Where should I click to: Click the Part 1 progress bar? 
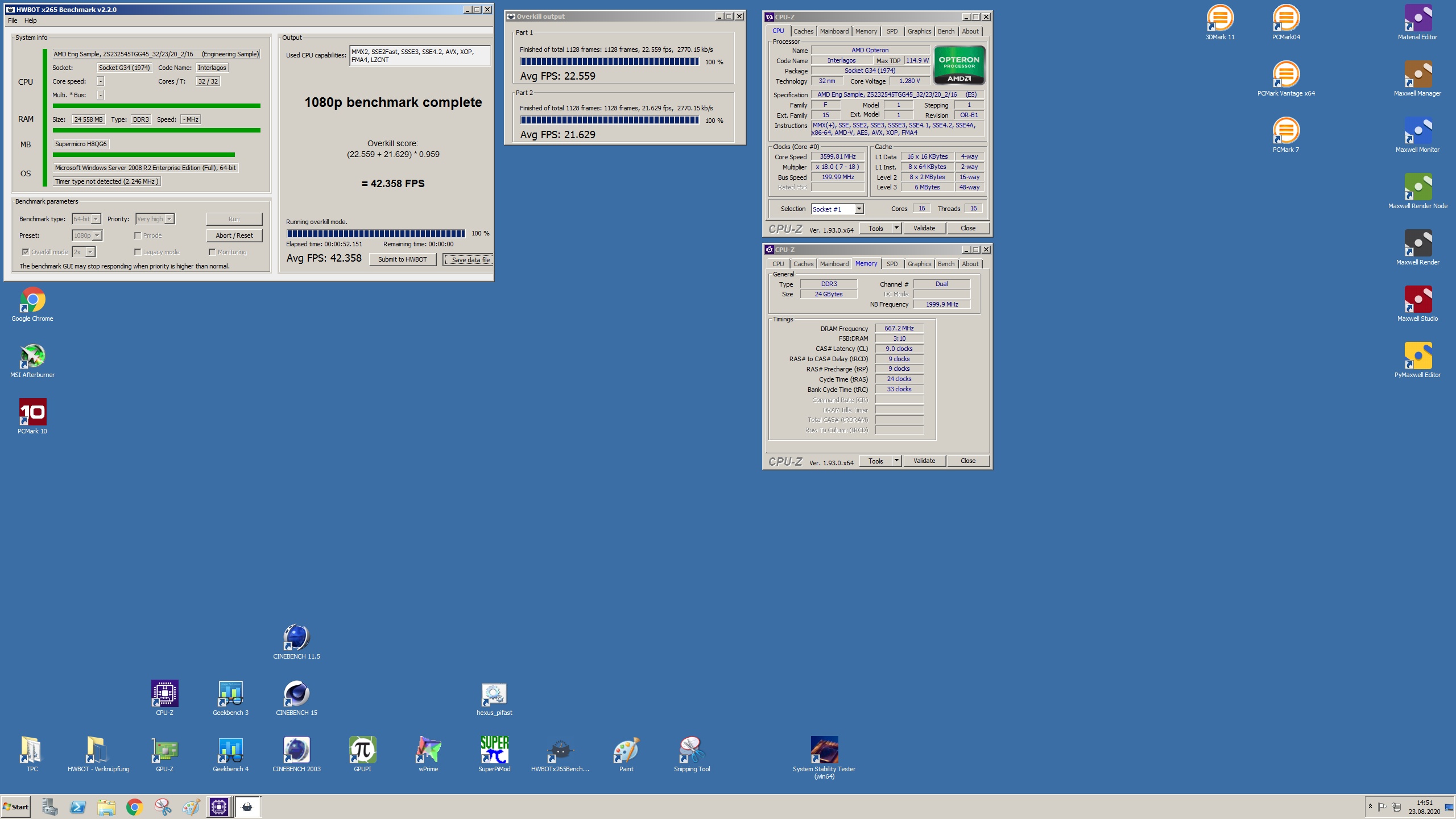(610, 61)
